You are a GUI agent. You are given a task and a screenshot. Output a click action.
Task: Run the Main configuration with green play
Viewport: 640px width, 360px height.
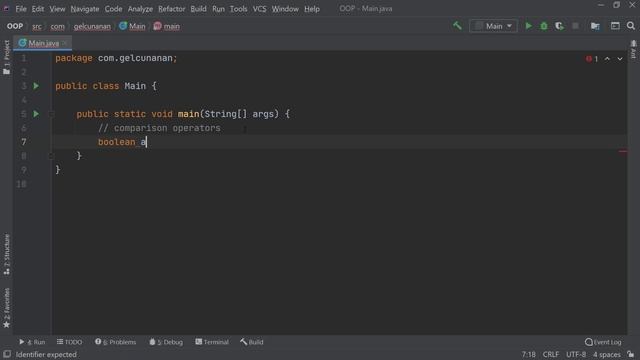tap(528, 26)
